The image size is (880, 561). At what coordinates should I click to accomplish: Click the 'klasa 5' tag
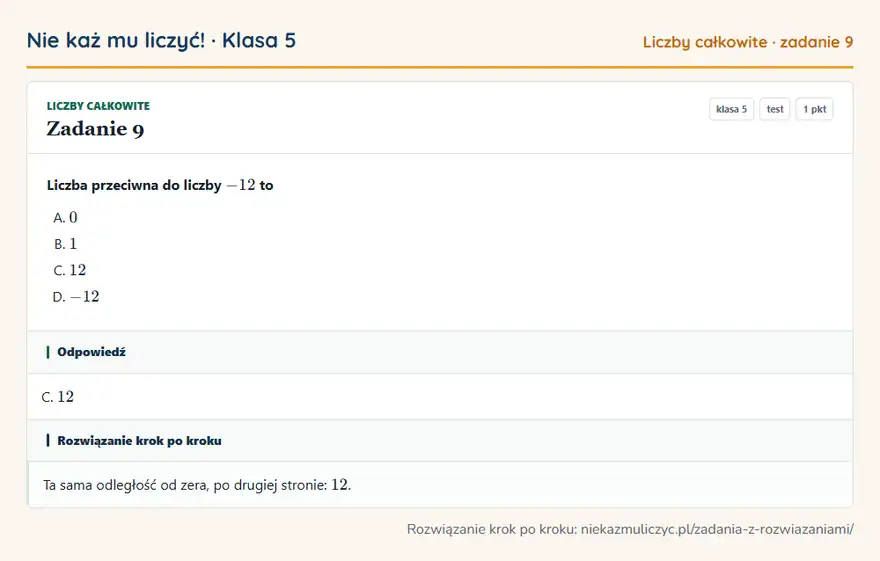[x=731, y=109]
